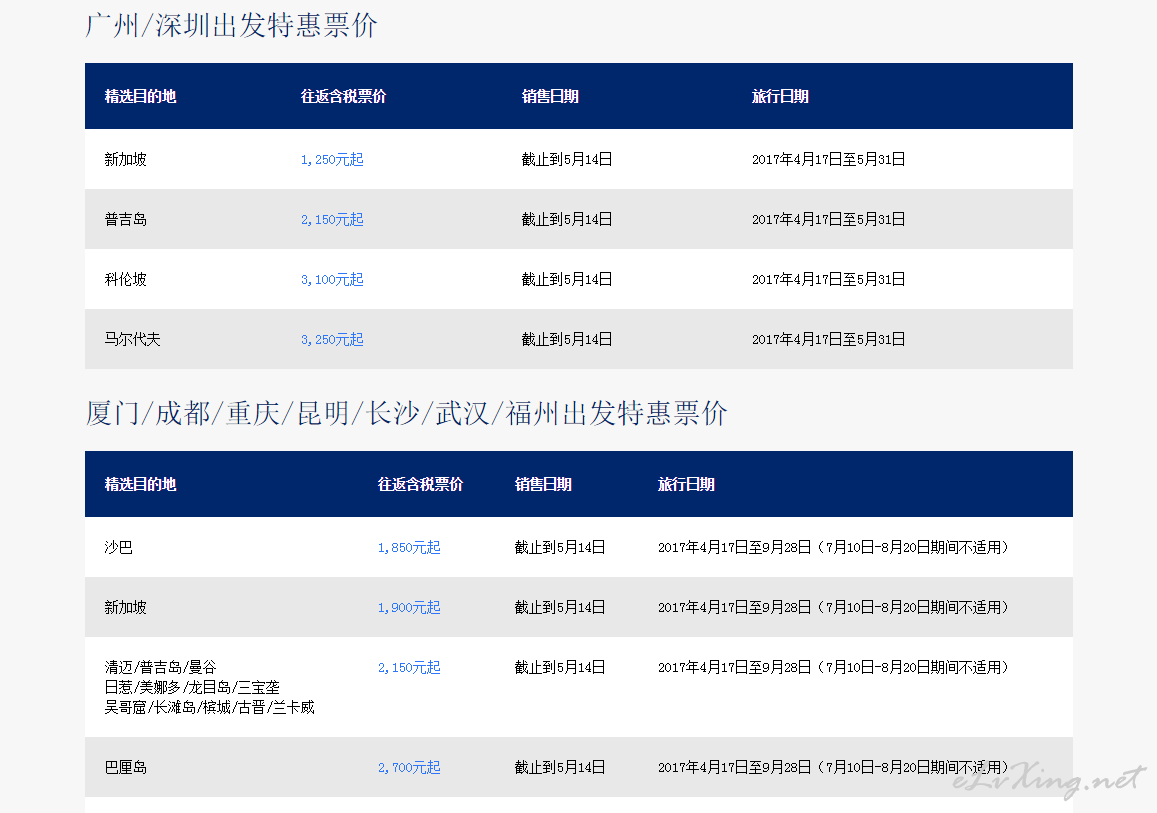Click the travel date in the 1,250元起 row

point(829,159)
